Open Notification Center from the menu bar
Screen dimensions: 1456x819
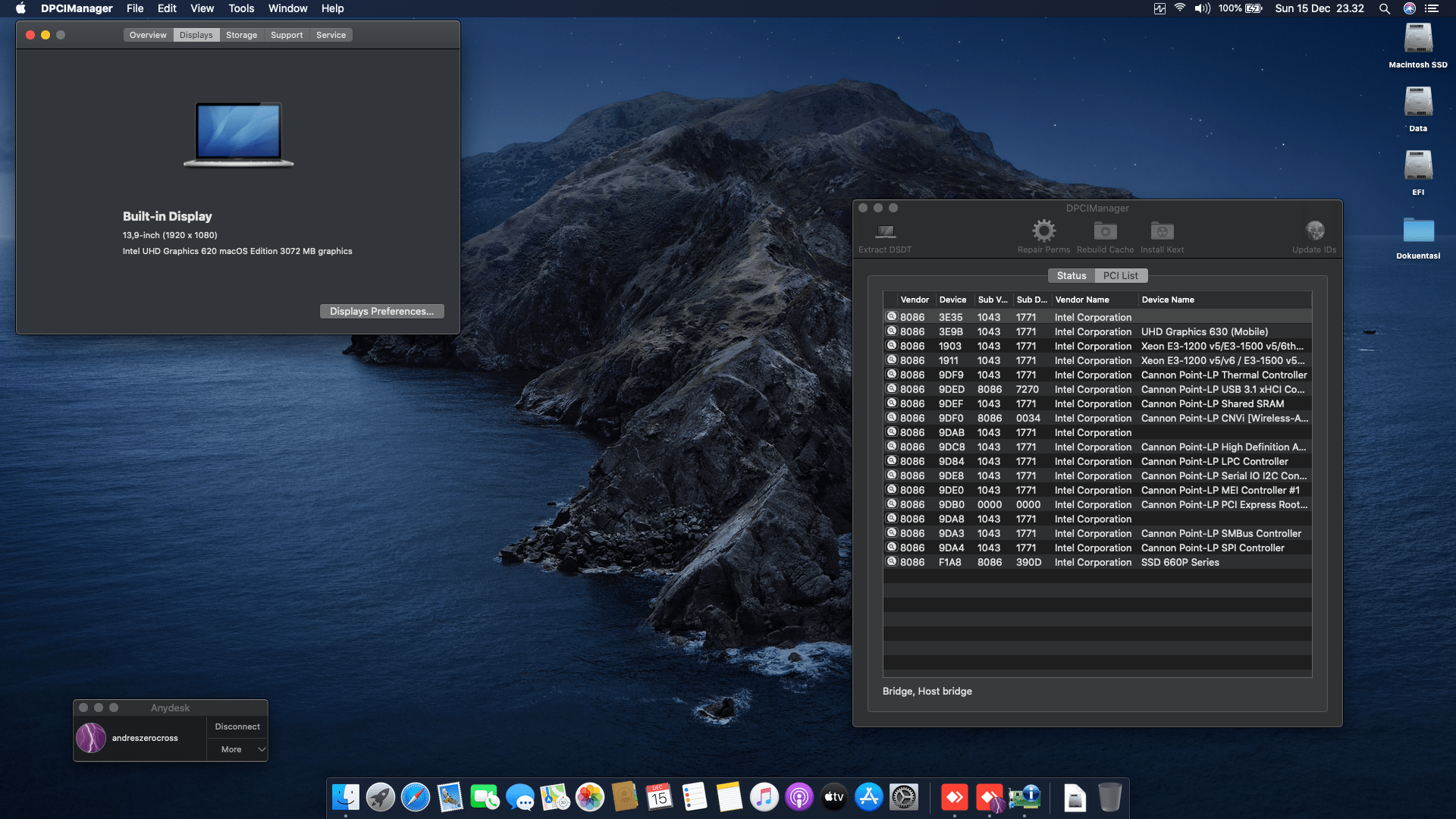coord(1432,8)
